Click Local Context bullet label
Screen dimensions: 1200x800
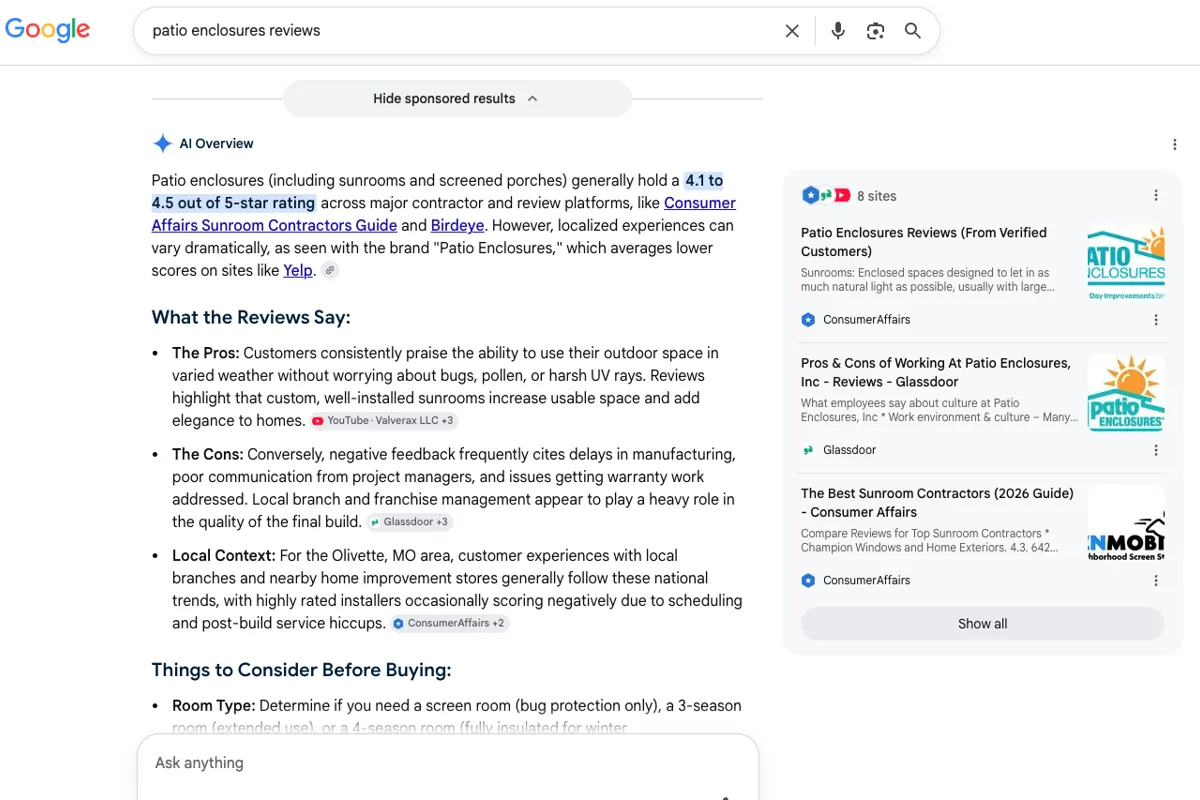click(x=223, y=555)
